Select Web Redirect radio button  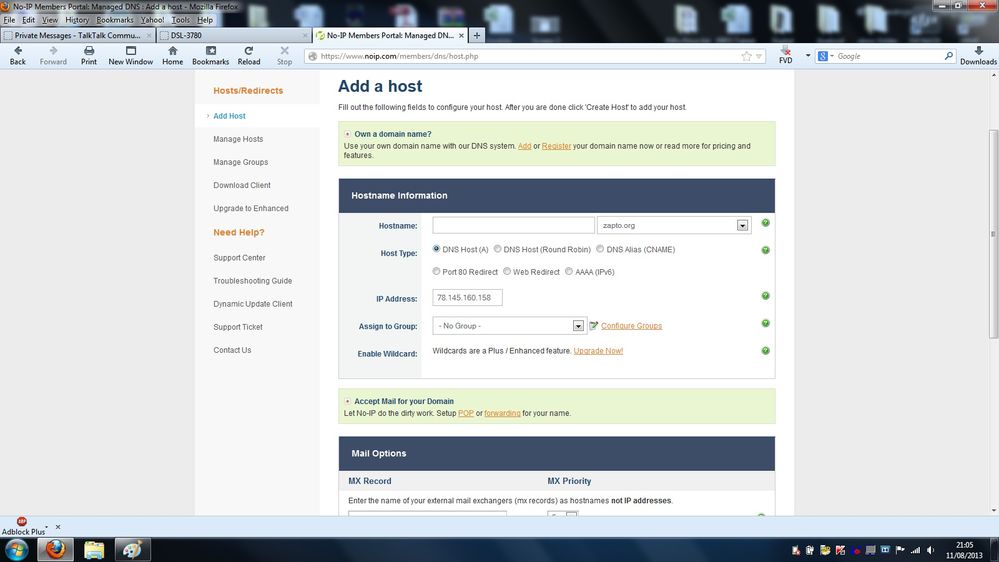(507, 271)
